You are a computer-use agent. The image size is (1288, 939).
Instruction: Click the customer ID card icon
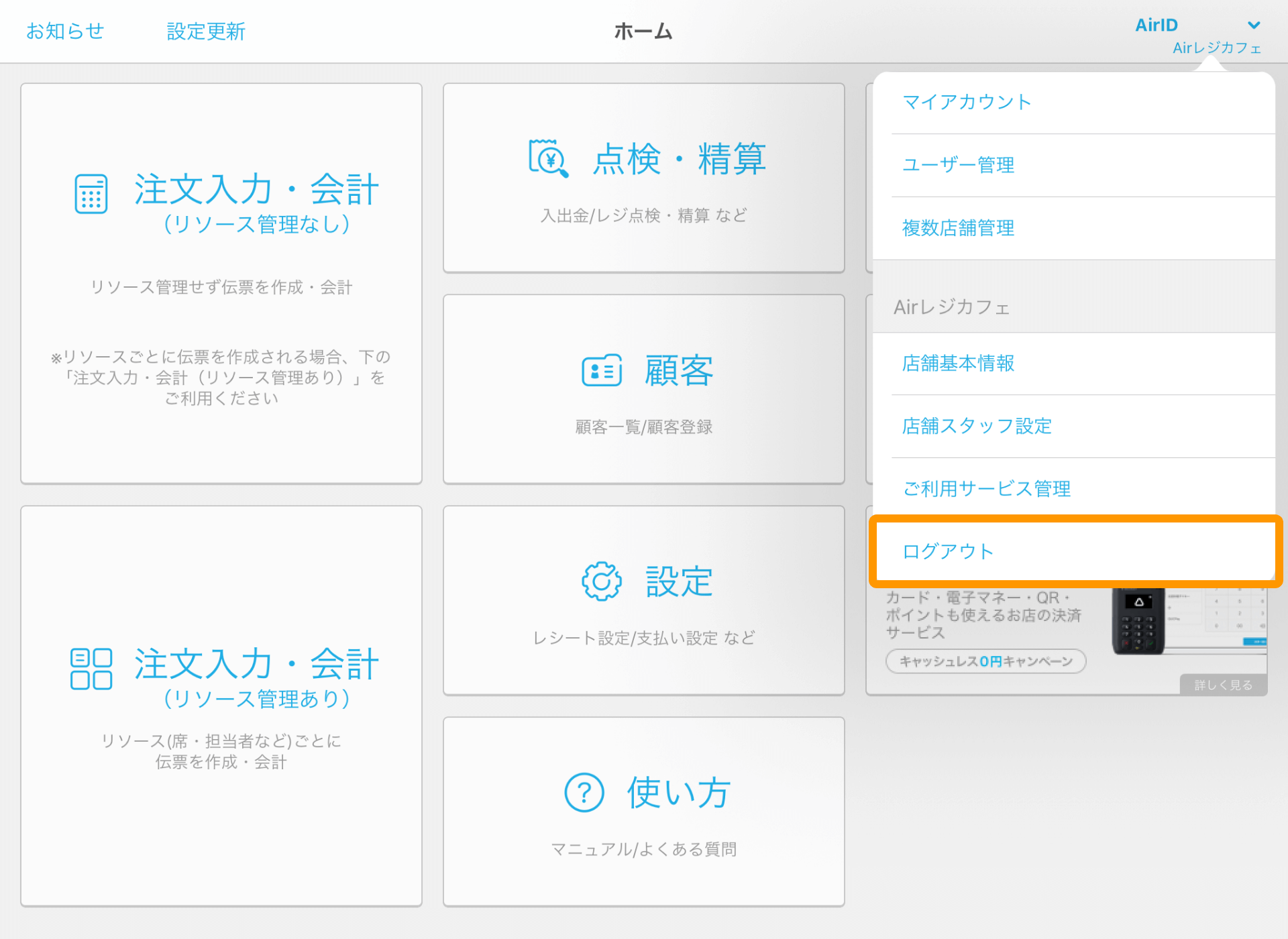602,370
